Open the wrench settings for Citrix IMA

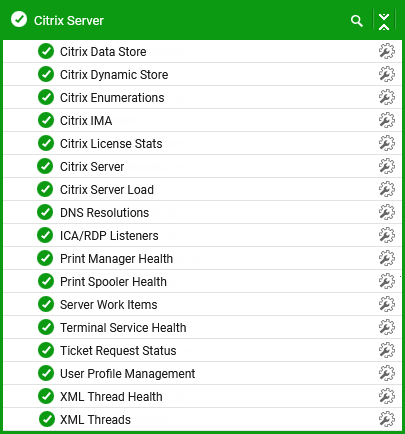[x=387, y=120]
